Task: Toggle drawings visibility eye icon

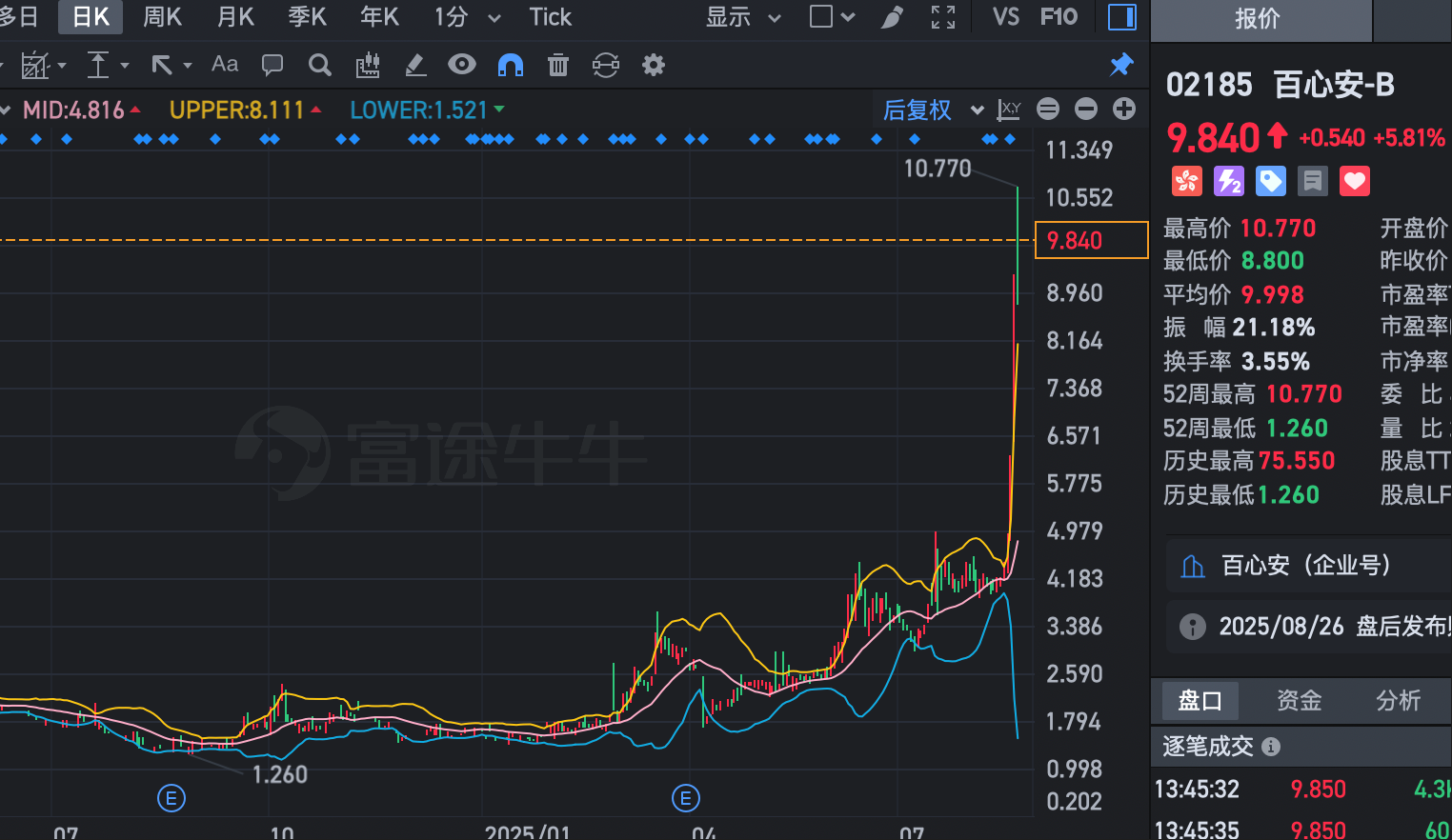Action: (462, 64)
